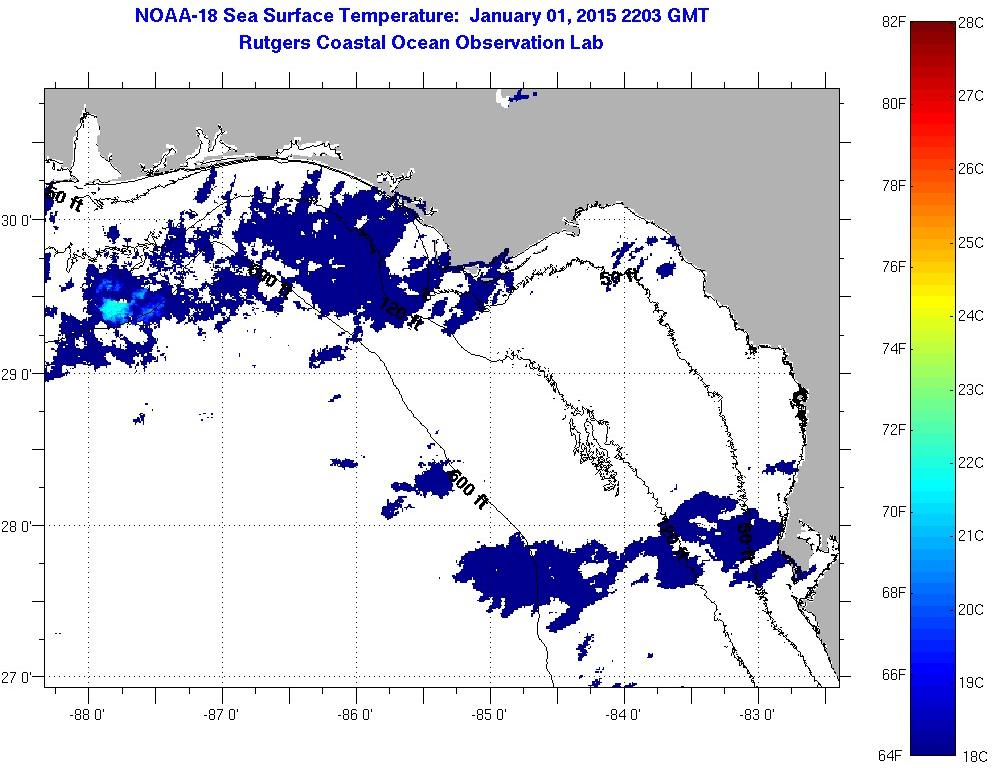
Task: Open the Rutgers Coastal Ocean Observation Lab subtitle
Action: pos(421,43)
